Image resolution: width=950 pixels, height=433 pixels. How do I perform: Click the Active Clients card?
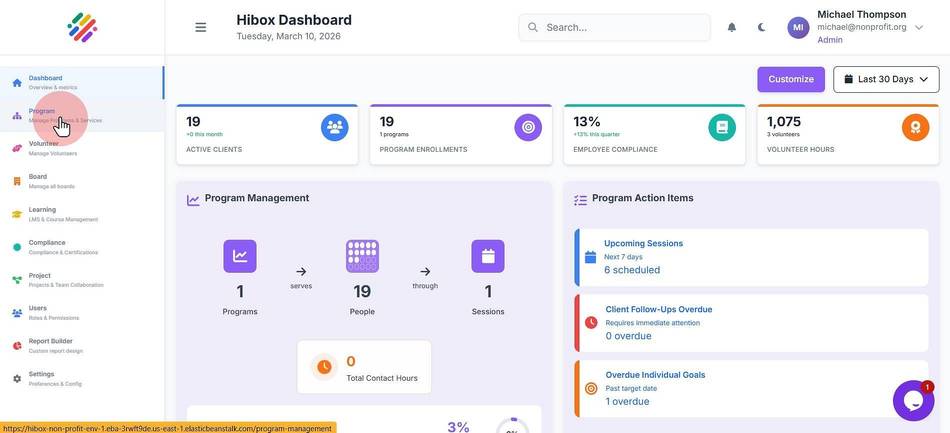(267, 134)
